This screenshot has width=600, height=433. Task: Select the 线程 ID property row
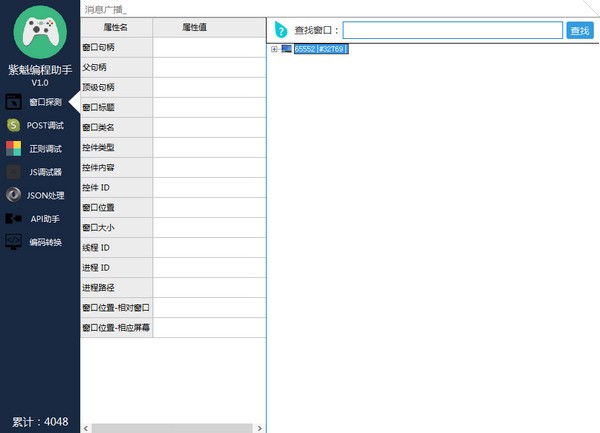(173, 247)
